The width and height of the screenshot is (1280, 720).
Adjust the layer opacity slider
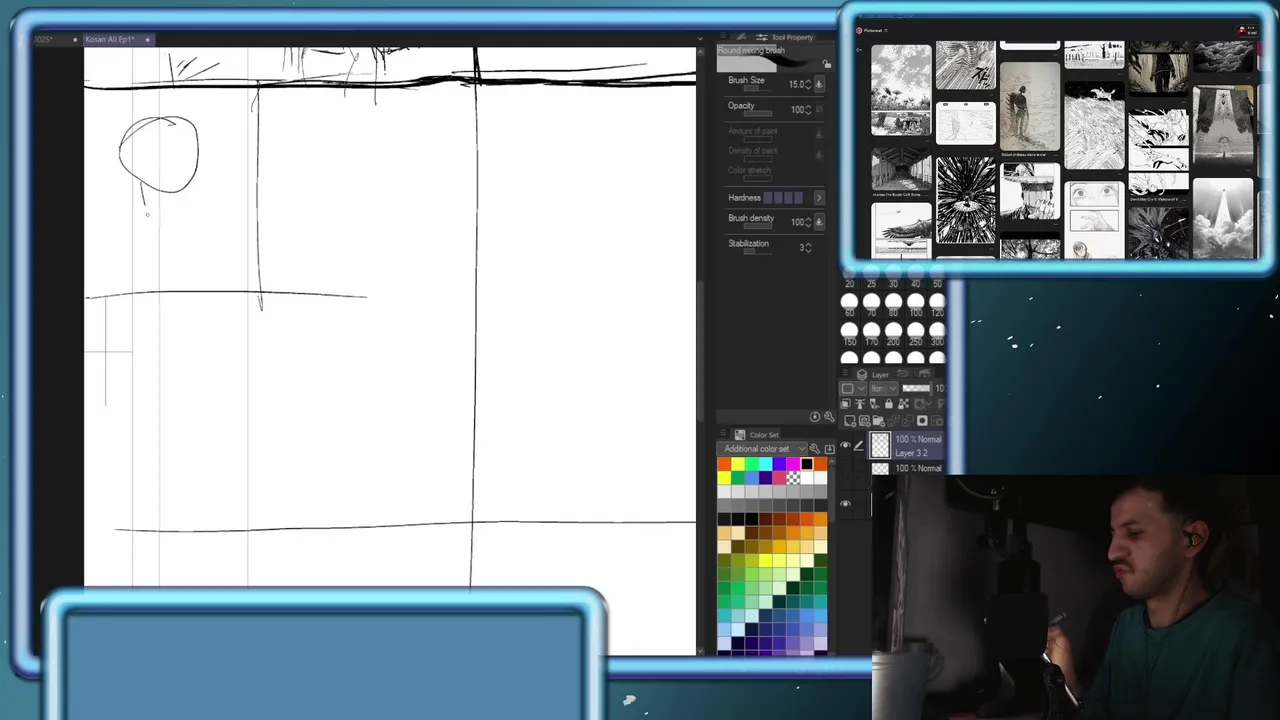[x=916, y=388]
